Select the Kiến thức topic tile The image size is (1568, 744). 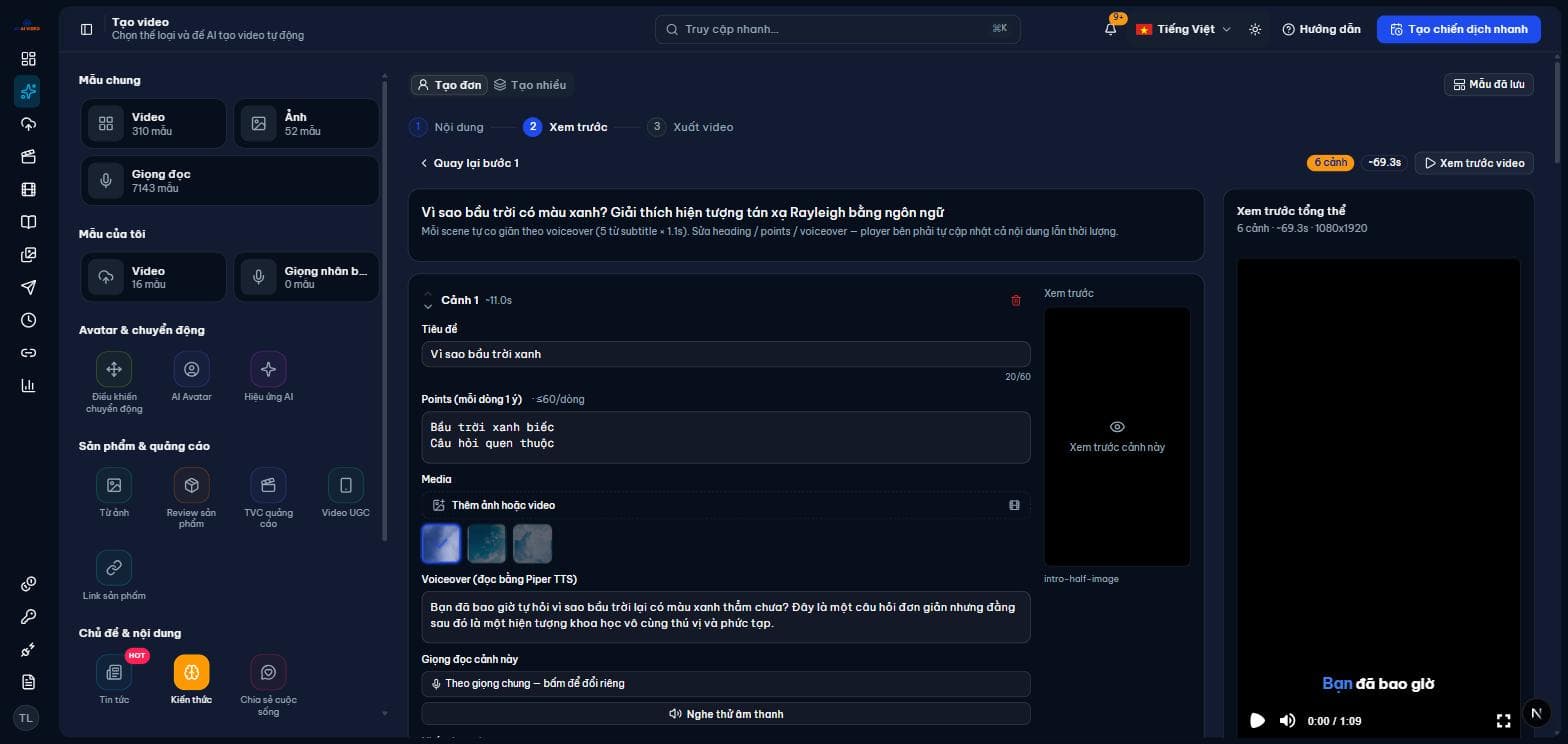pos(191,680)
